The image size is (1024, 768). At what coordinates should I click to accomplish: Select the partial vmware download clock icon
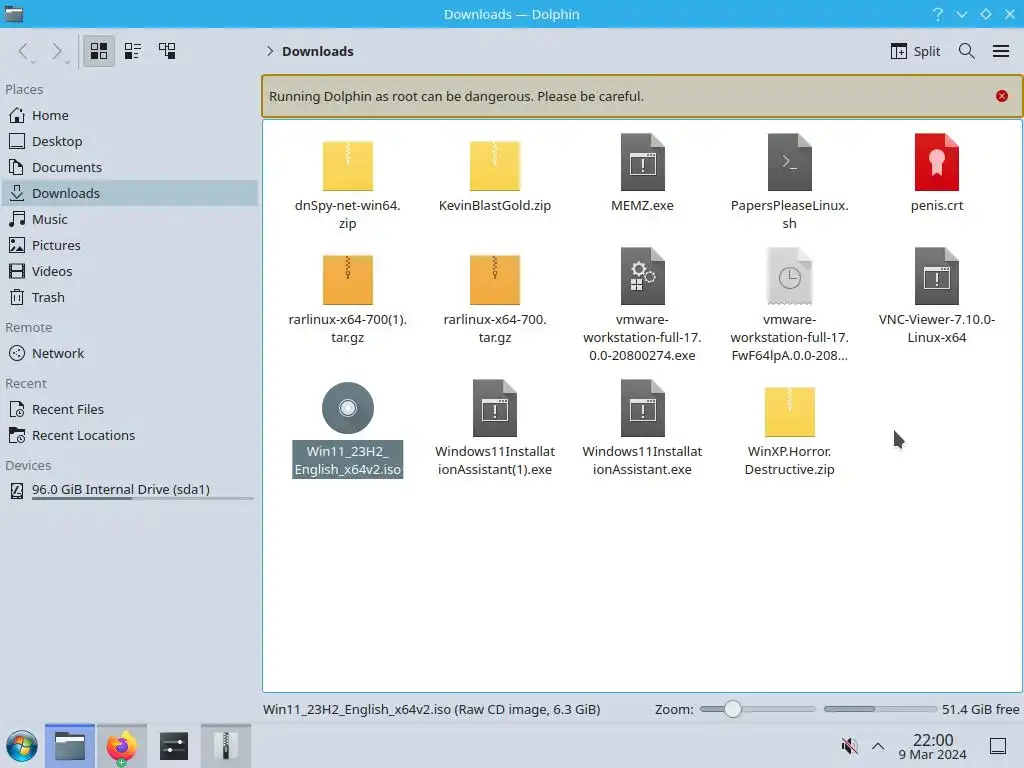(790, 276)
